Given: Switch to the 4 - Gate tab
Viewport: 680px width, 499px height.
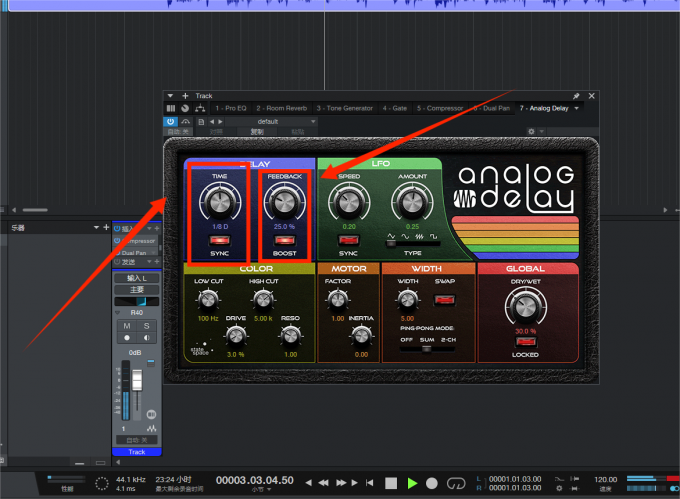Looking at the screenshot, I should (x=395, y=108).
